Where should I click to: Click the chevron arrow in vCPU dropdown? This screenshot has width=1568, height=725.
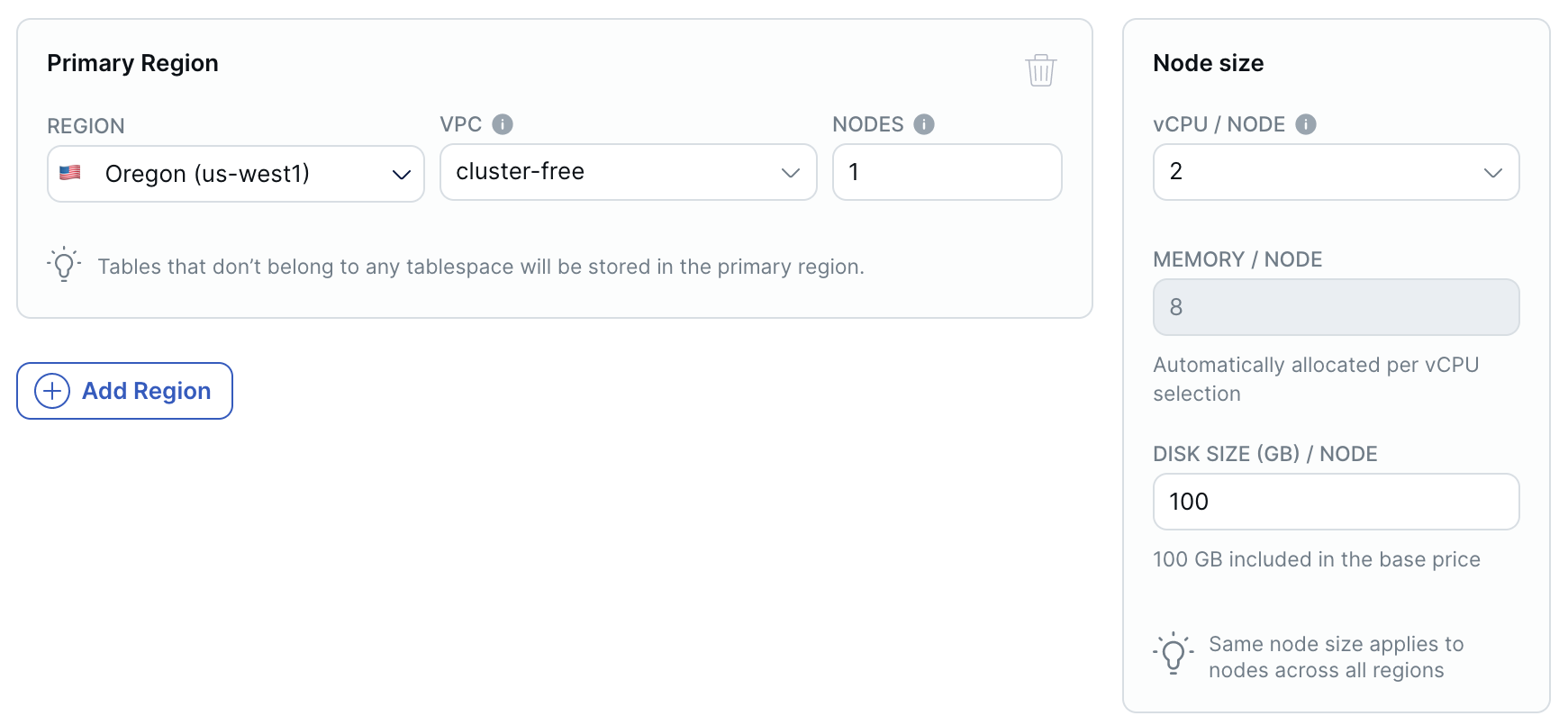[x=1493, y=172]
